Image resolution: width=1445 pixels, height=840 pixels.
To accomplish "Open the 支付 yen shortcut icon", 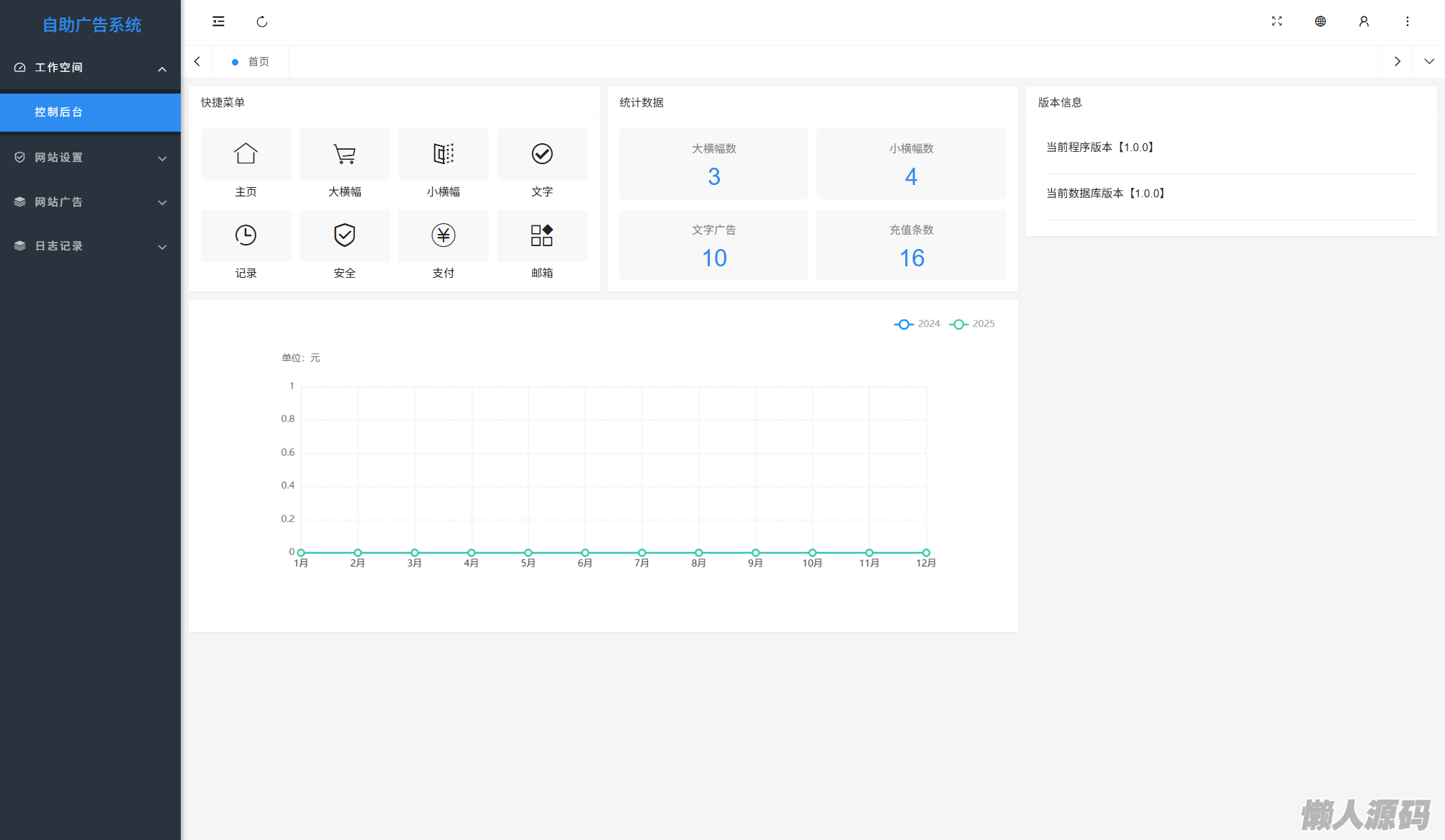I will coord(443,235).
